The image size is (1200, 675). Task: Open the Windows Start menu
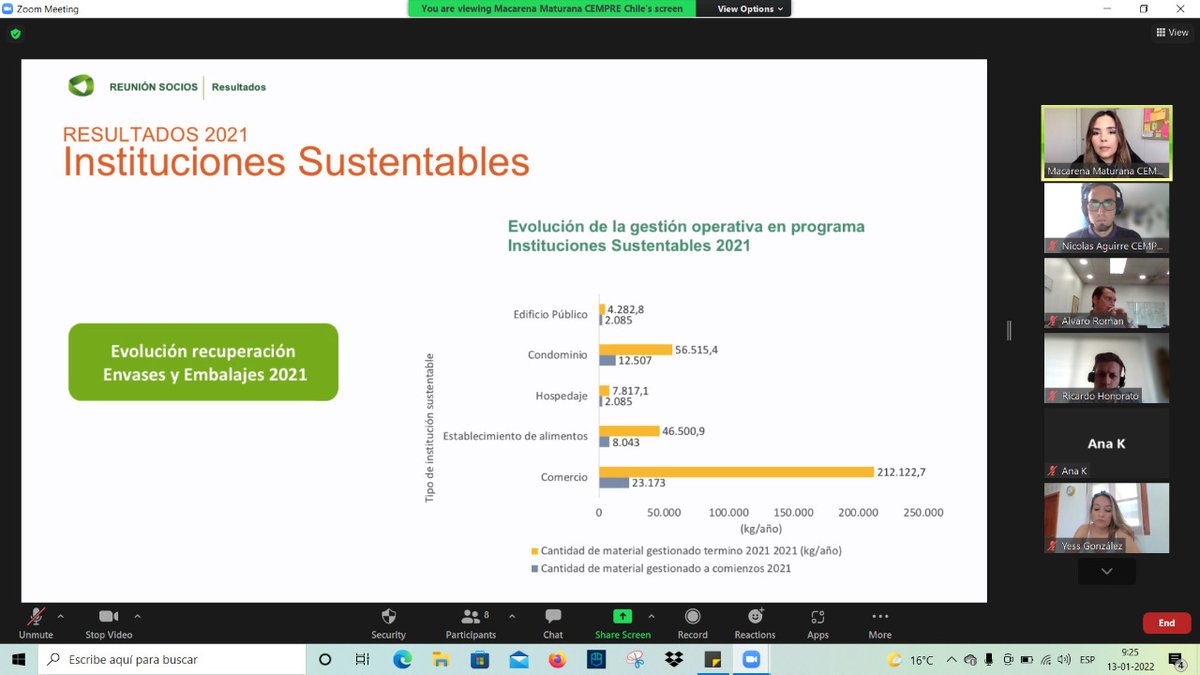[17, 659]
